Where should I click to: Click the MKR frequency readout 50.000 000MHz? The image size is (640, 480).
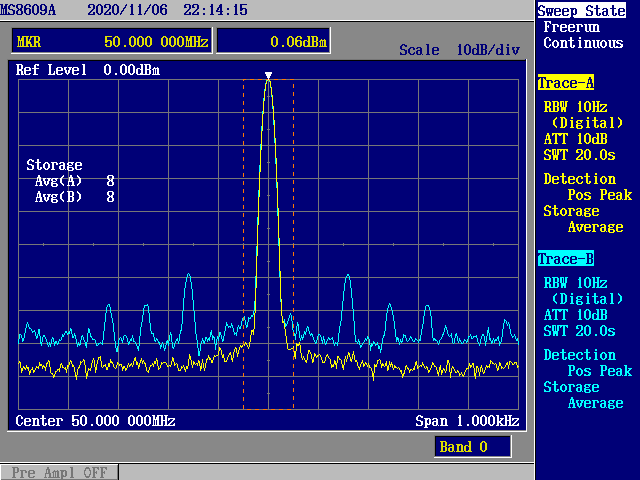(156, 42)
